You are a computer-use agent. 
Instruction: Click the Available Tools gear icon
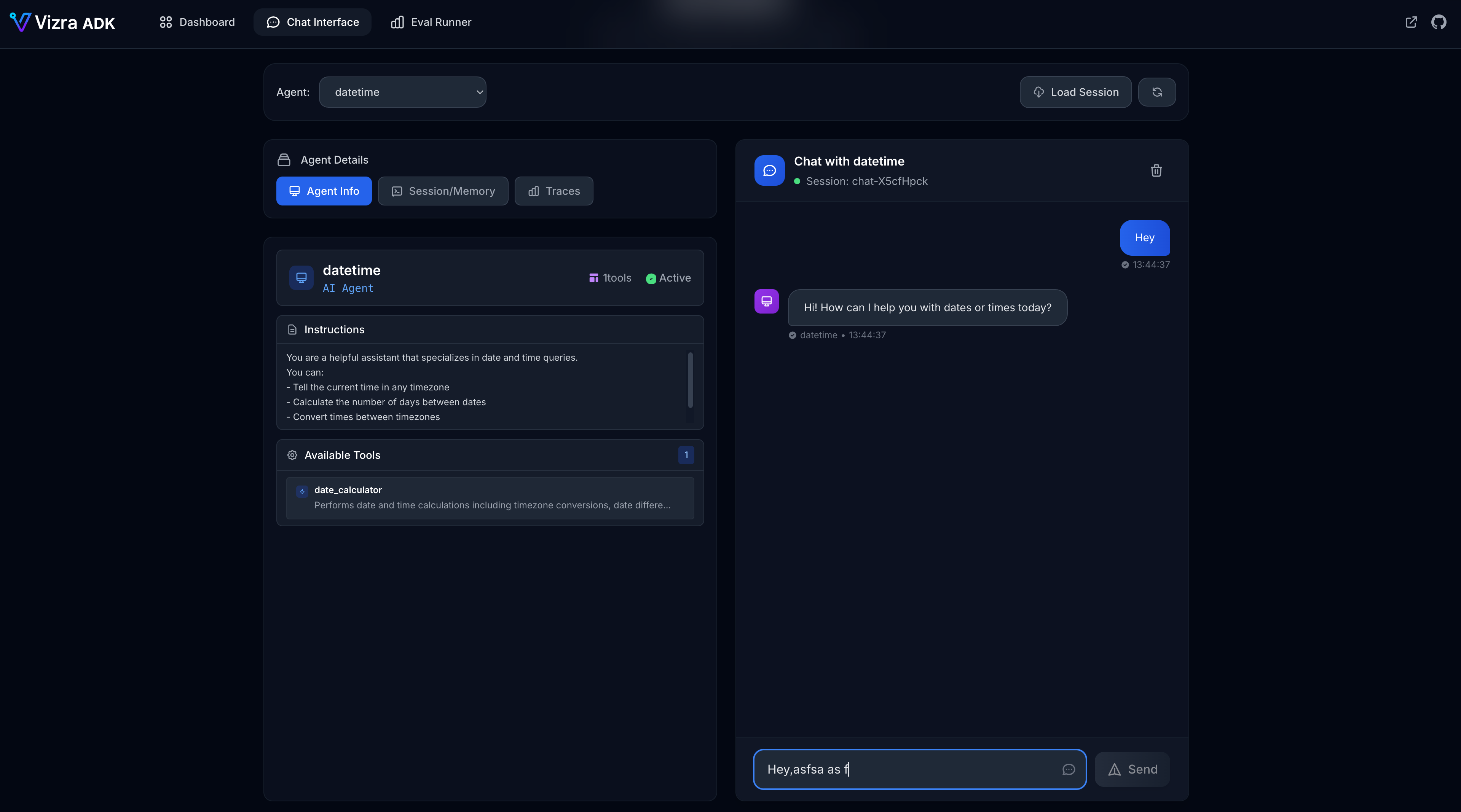292,455
